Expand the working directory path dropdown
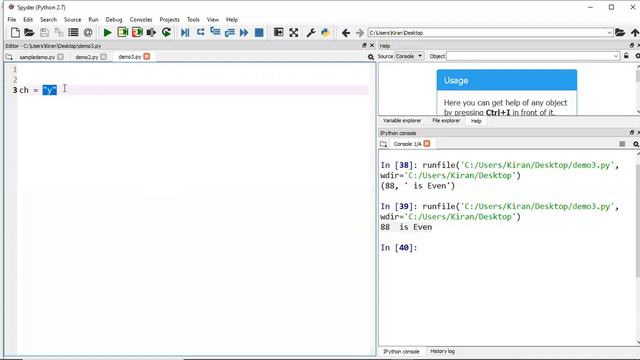640x360 pixels. 609,33
